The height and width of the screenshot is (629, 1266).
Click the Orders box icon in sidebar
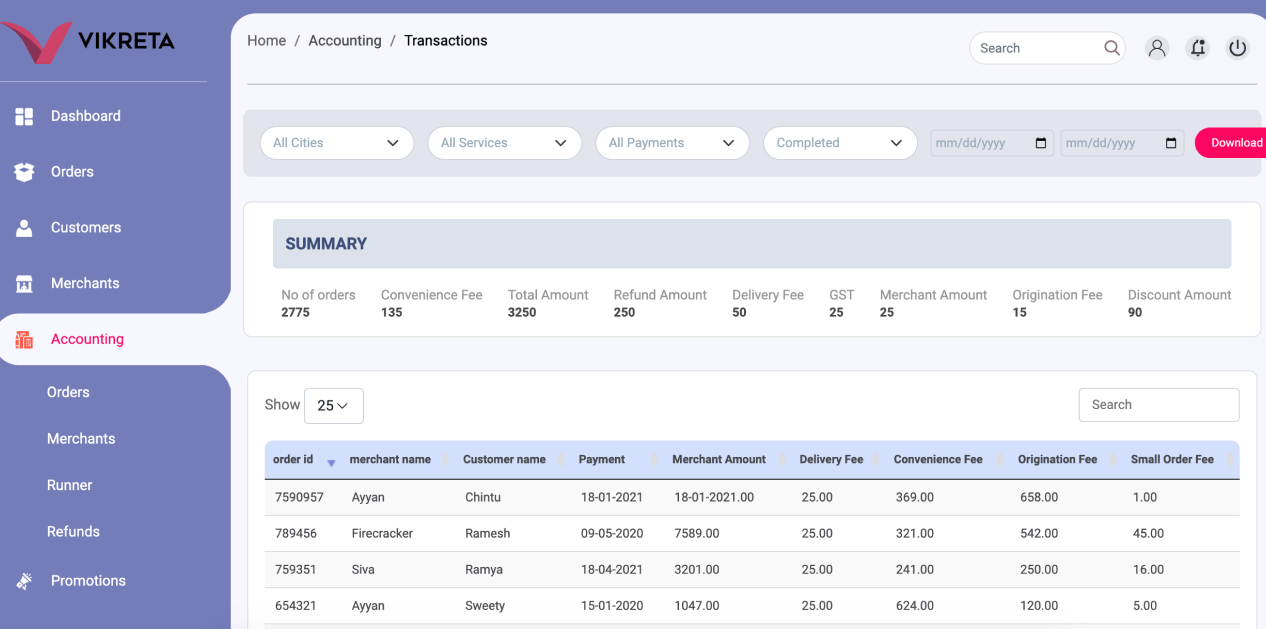pyautogui.click(x=24, y=172)
